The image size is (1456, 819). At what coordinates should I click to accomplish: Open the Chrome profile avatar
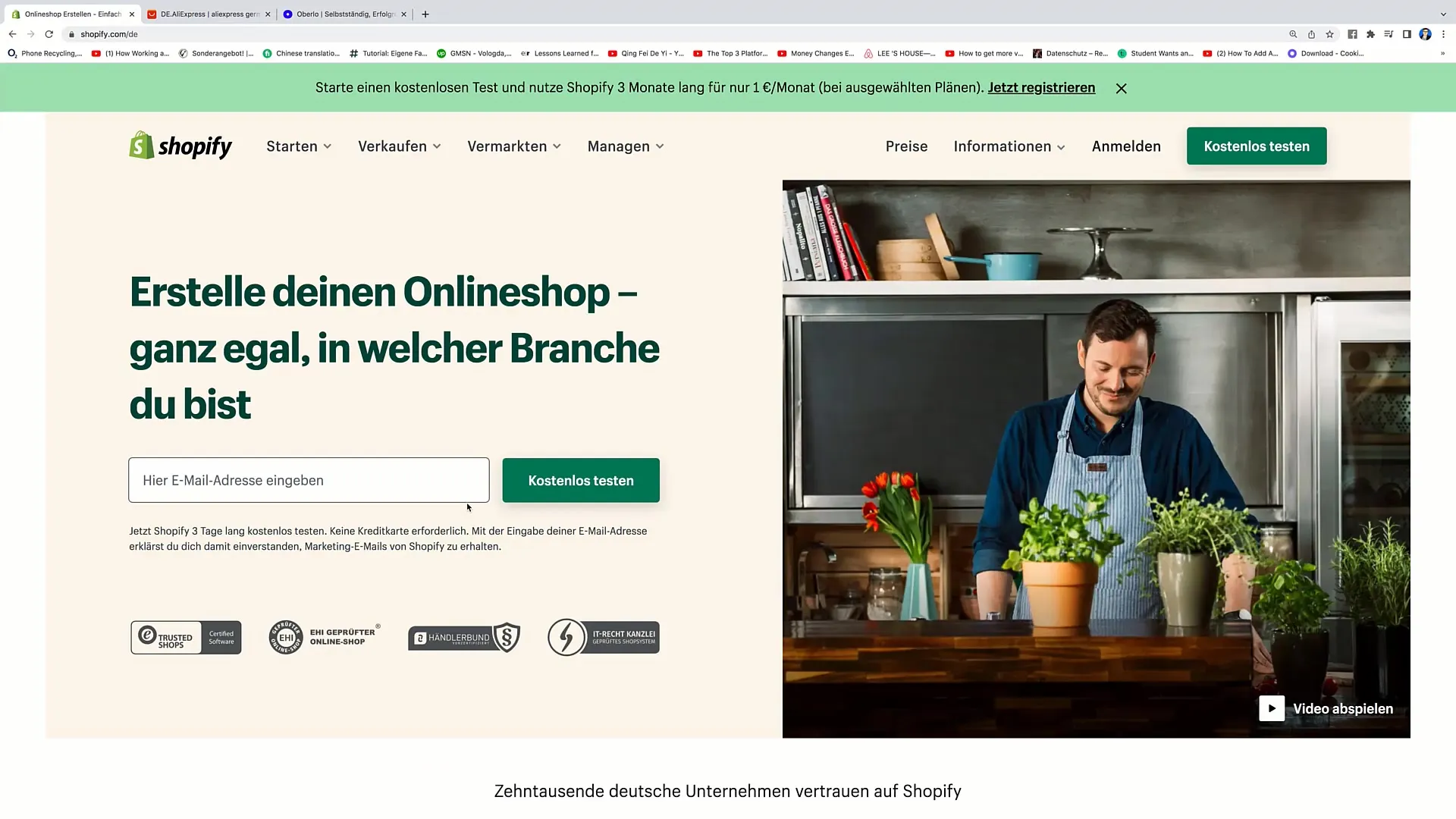pyautogui.click(x=1425, y=34)
